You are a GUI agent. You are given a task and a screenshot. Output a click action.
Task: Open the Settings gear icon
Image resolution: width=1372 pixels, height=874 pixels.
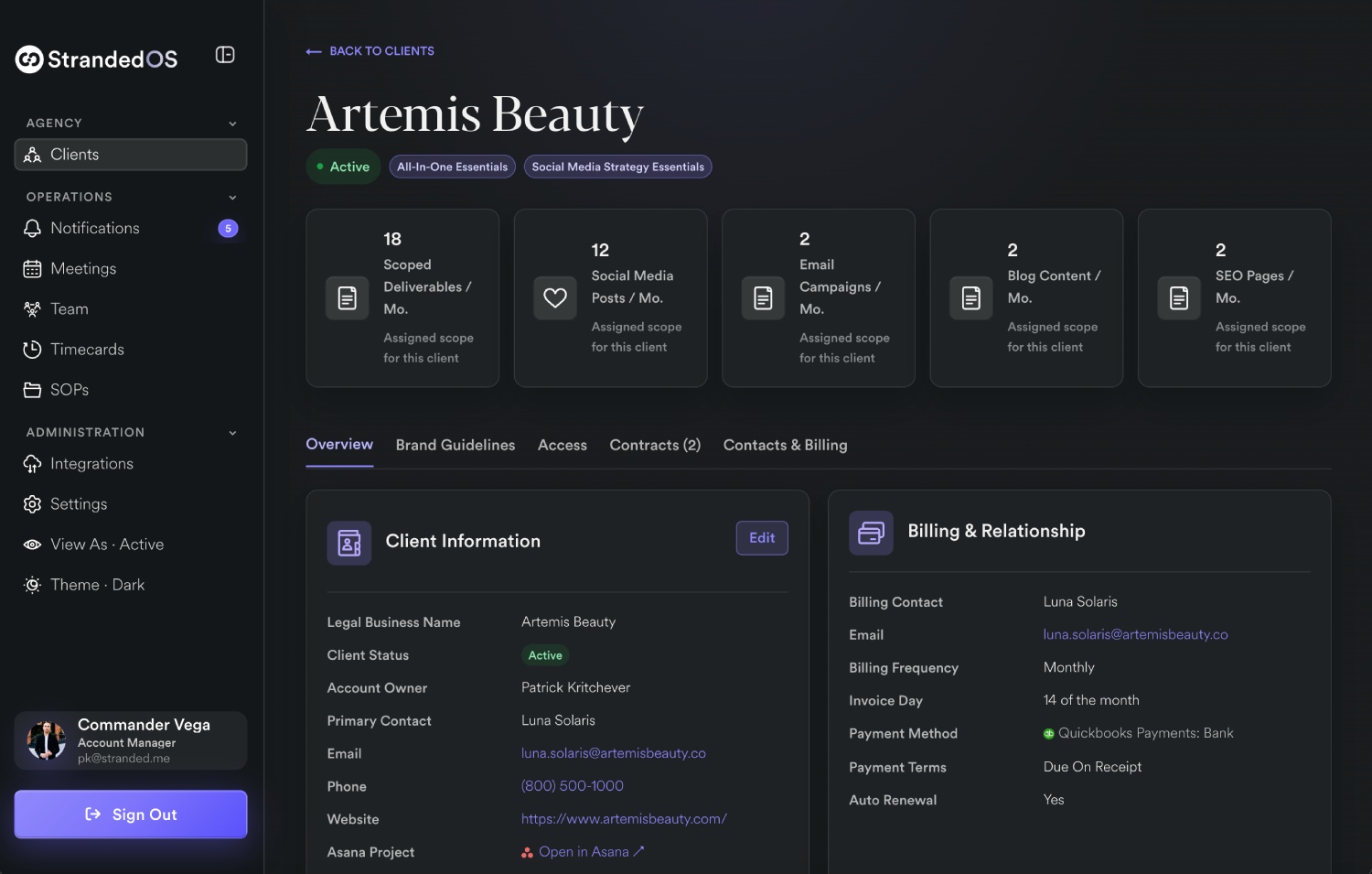pyautogui.click(x=32, y=504)
